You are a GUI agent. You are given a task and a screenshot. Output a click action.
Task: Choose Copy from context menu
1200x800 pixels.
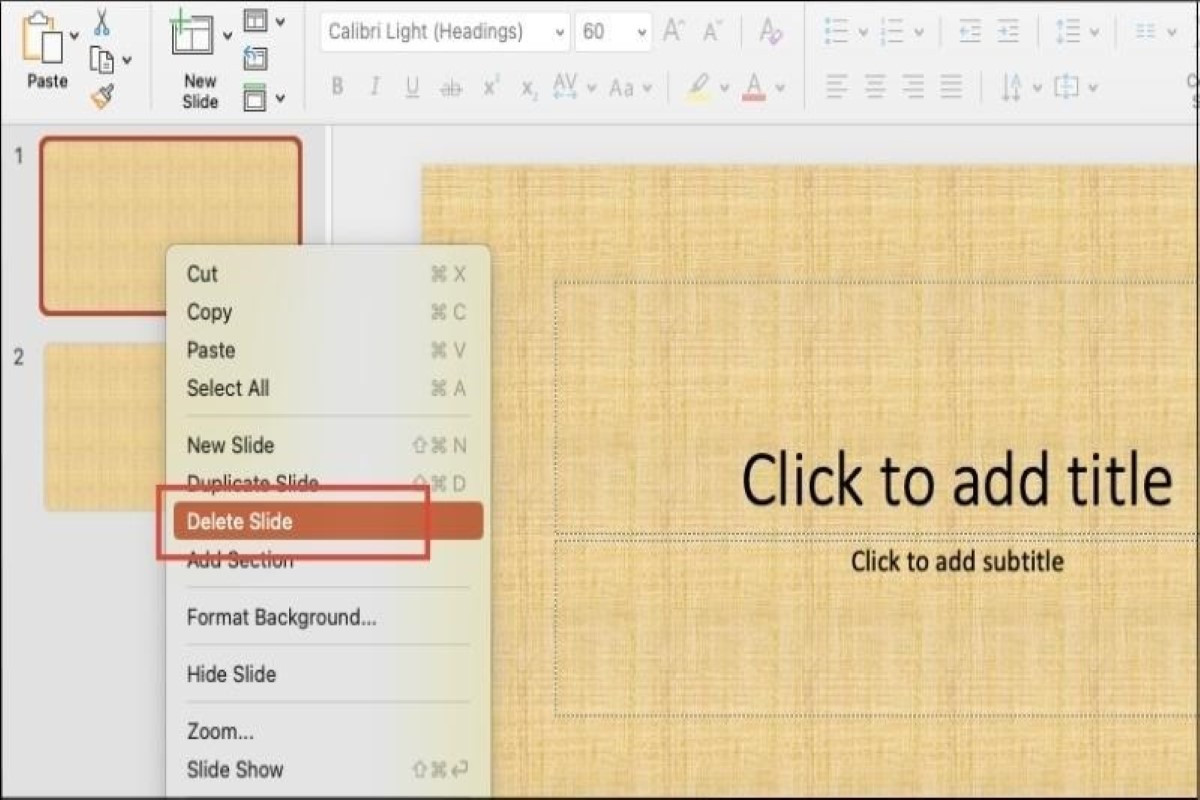coord(328,312)
